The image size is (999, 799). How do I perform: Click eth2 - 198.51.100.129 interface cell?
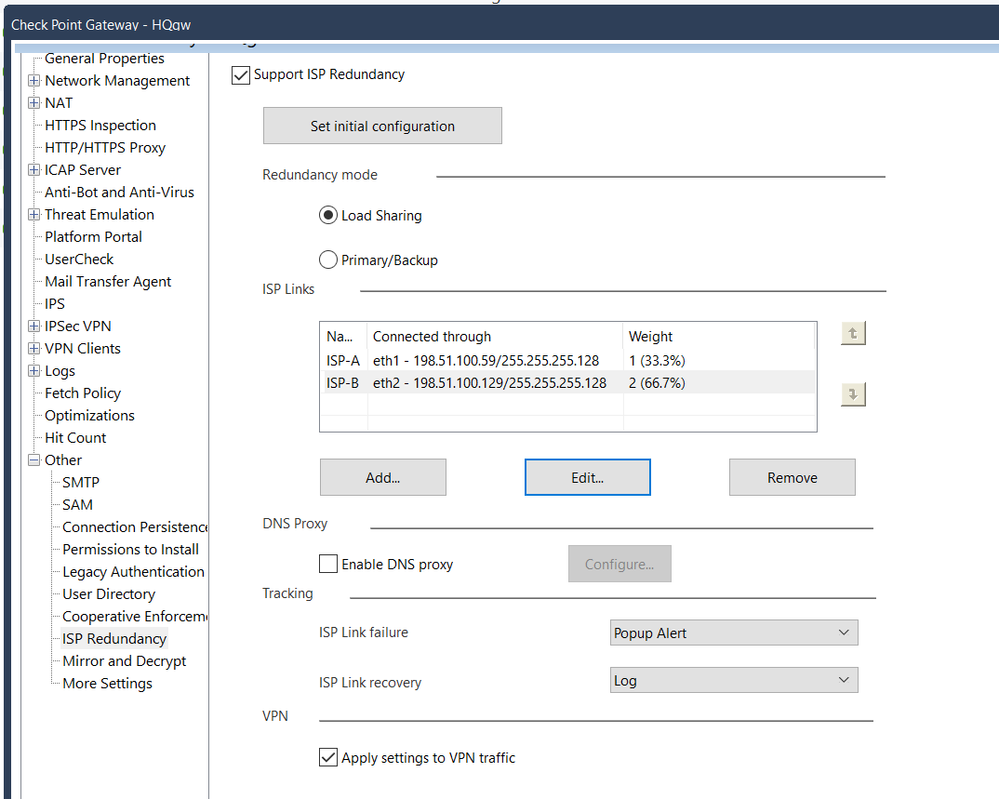[489, 383]
